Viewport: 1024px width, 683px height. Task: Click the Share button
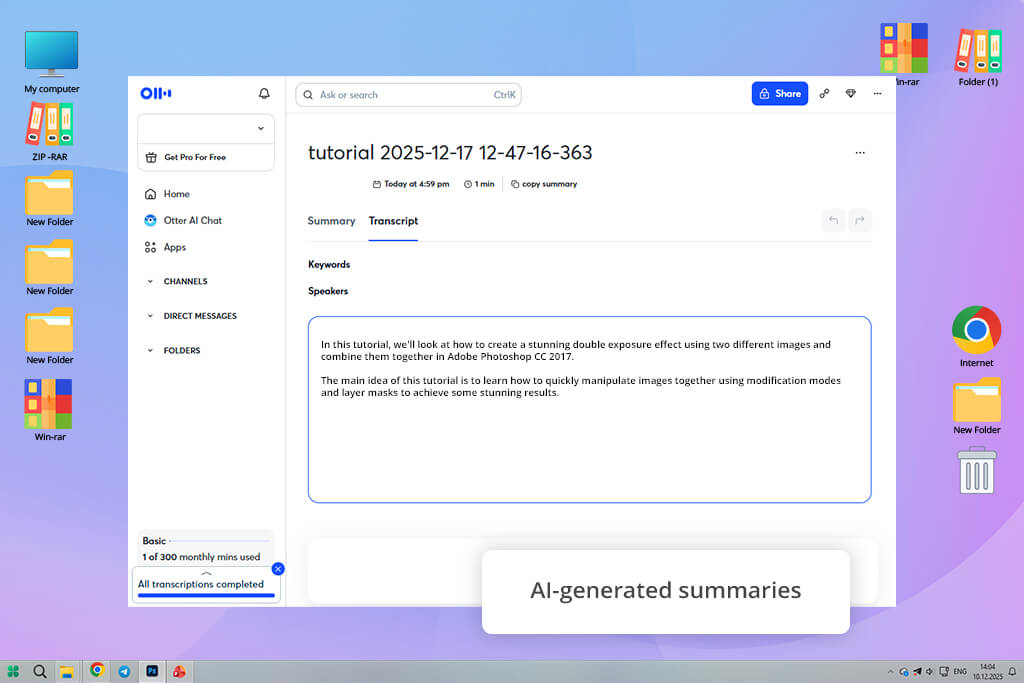[x=780, y=93]
